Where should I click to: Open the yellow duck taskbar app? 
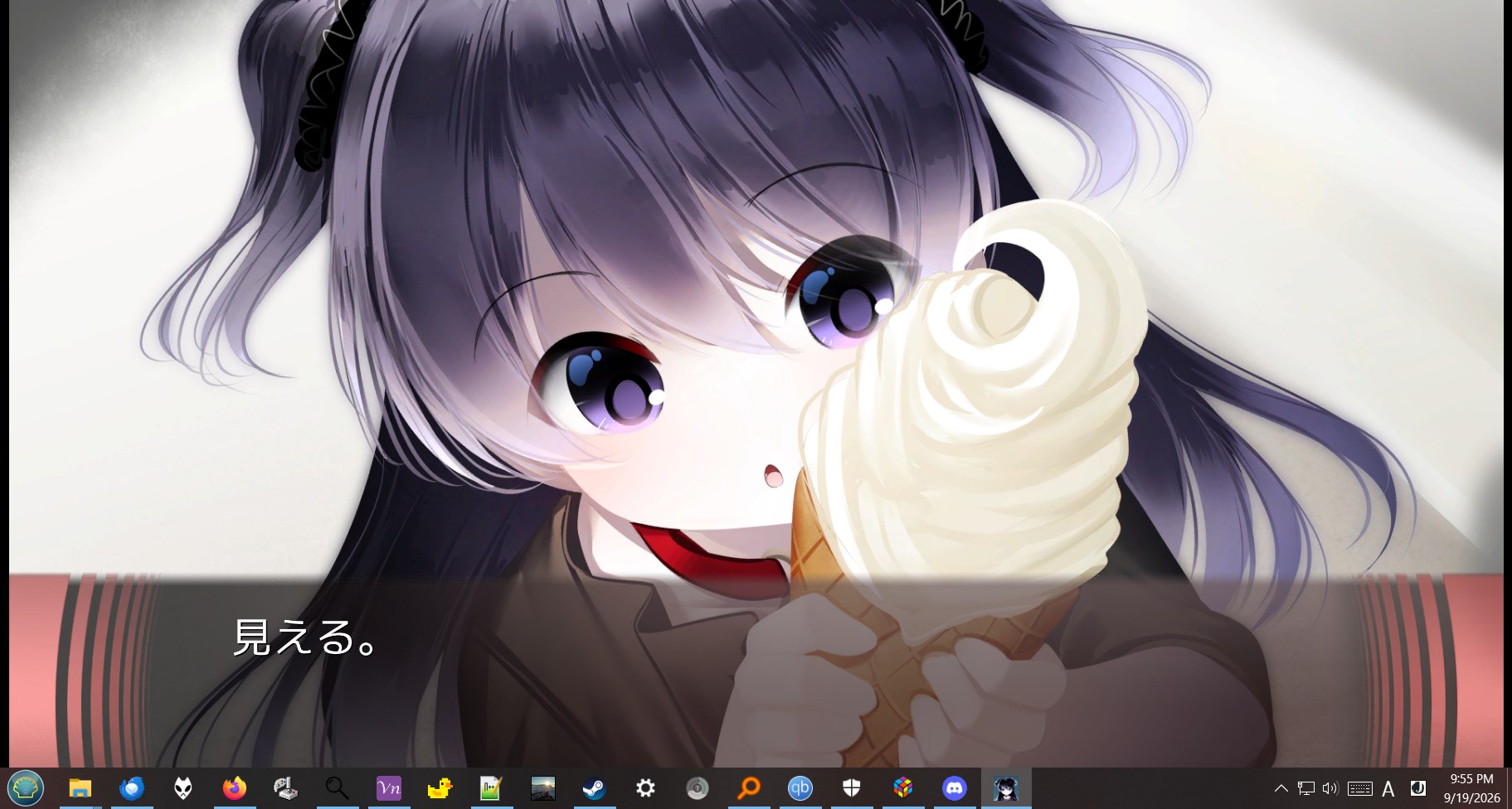pyautogui.click(x=440, y=787)
